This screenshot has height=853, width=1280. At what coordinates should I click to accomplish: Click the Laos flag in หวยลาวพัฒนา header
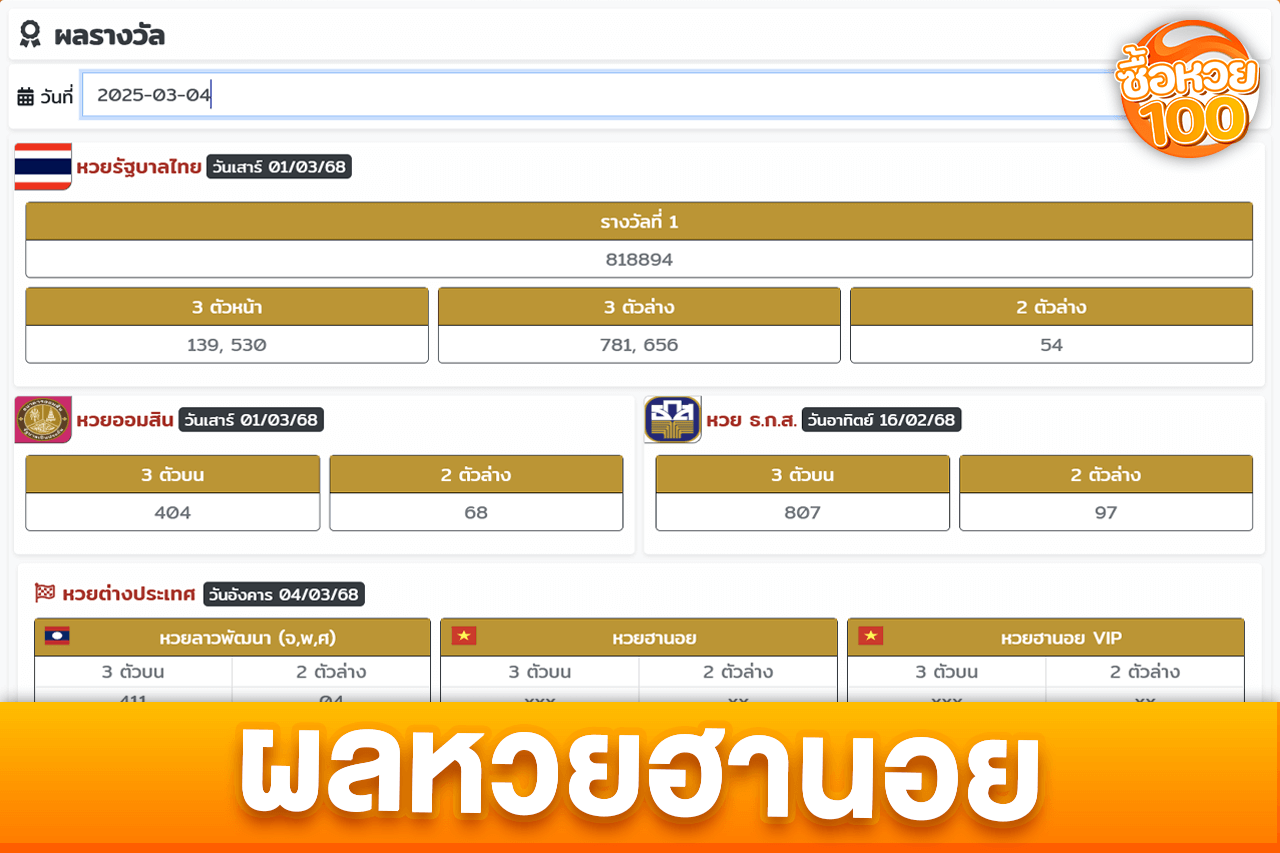57,636
